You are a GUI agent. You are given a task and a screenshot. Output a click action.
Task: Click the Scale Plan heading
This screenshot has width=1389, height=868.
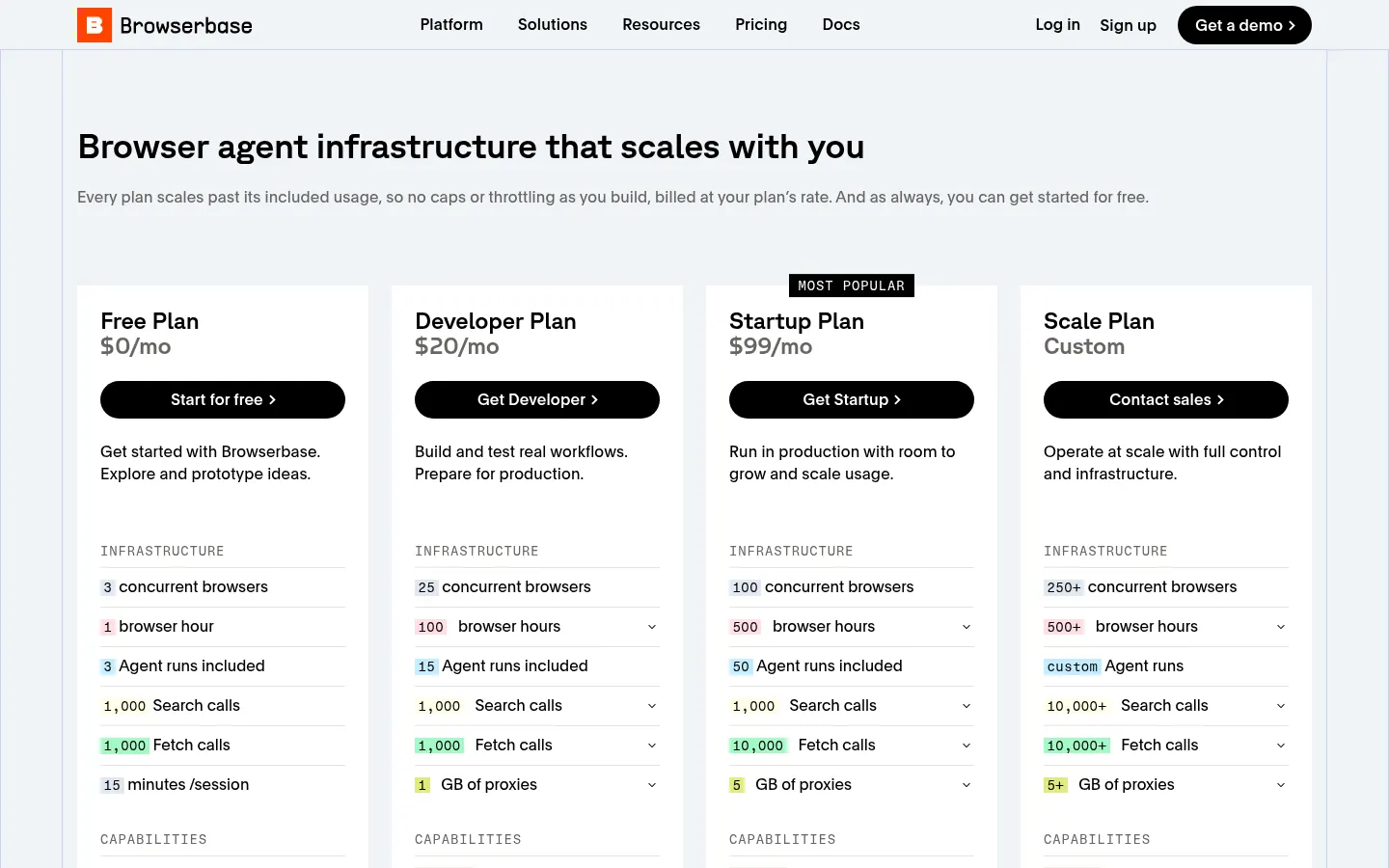pyautogui.click(x=1099, y=321)
